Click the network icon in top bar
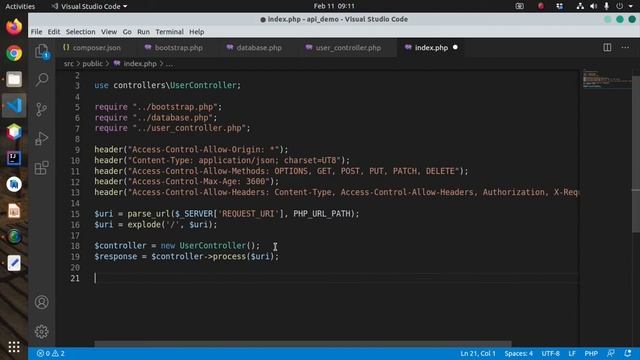640x360 pixels. click(580, 6)
